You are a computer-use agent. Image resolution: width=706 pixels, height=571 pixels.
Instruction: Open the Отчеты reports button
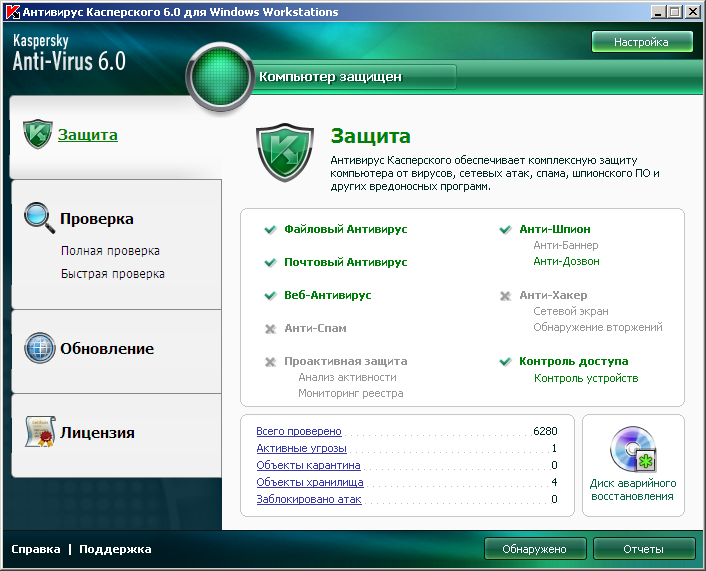644,549
